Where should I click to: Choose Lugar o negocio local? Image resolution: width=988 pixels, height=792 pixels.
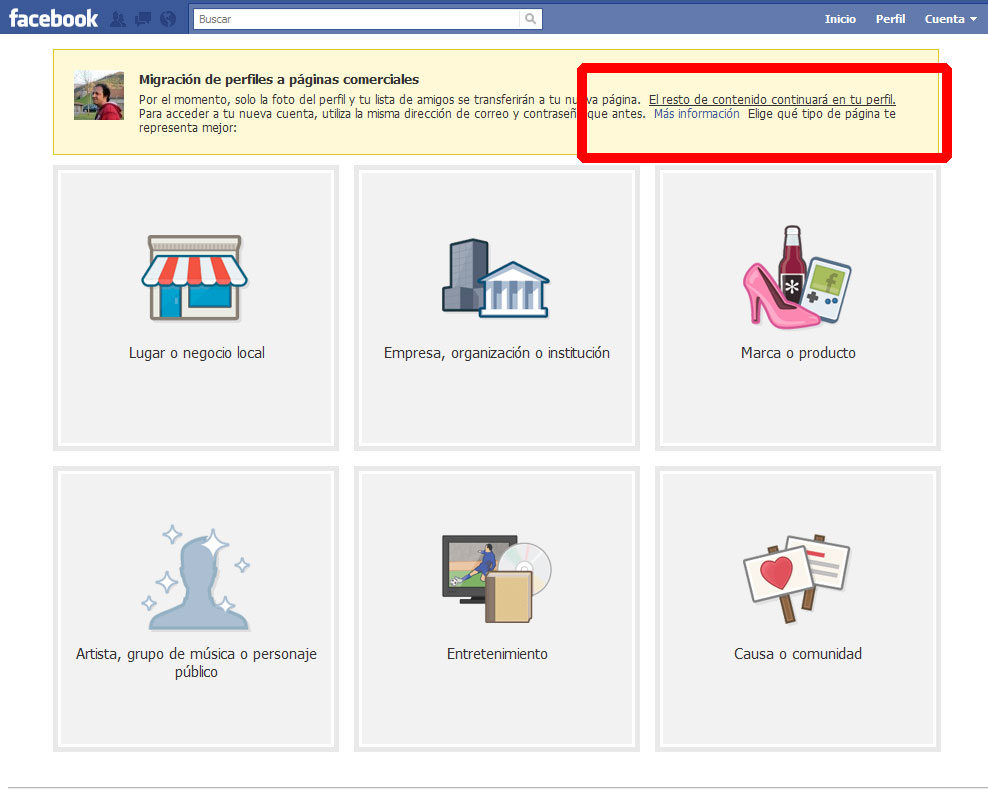[197, 353]
